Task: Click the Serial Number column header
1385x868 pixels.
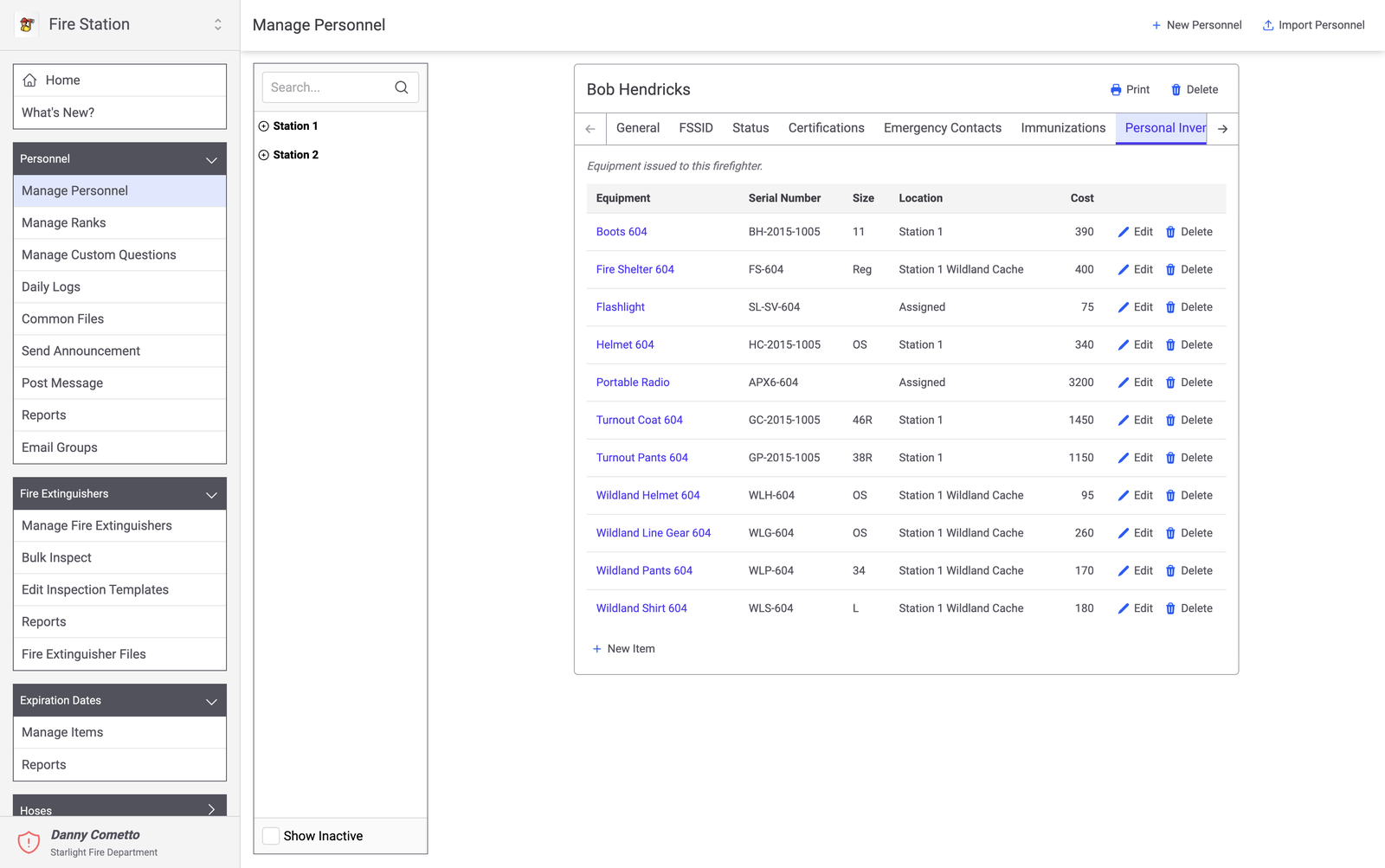Action: (784, 198)
